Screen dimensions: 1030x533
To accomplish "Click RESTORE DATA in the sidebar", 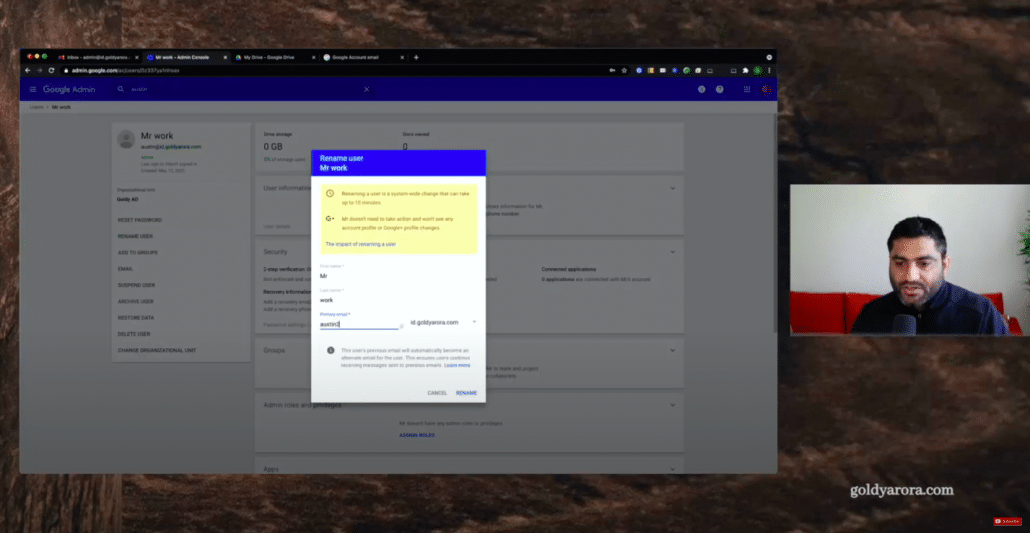I will click(x=135, y=318).
